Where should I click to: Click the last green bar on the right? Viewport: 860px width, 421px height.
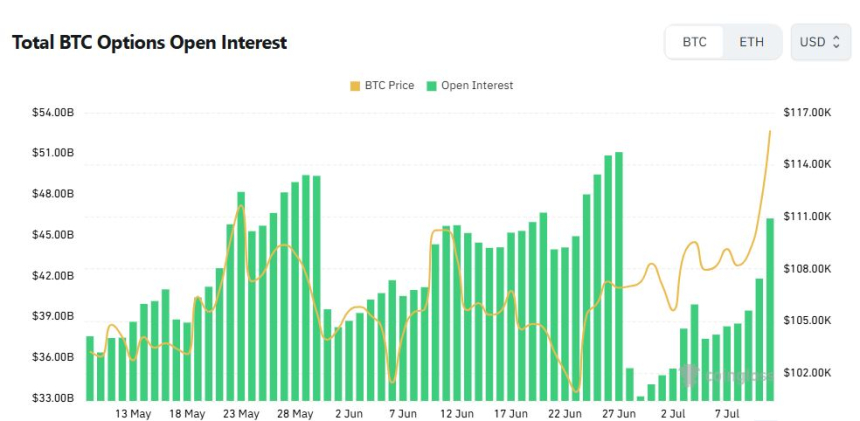770,308
